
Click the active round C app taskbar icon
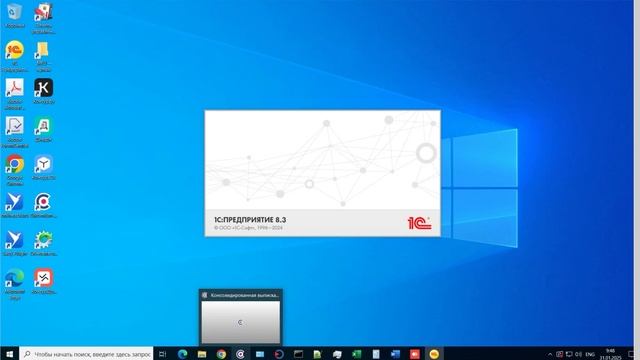[240, 354]
